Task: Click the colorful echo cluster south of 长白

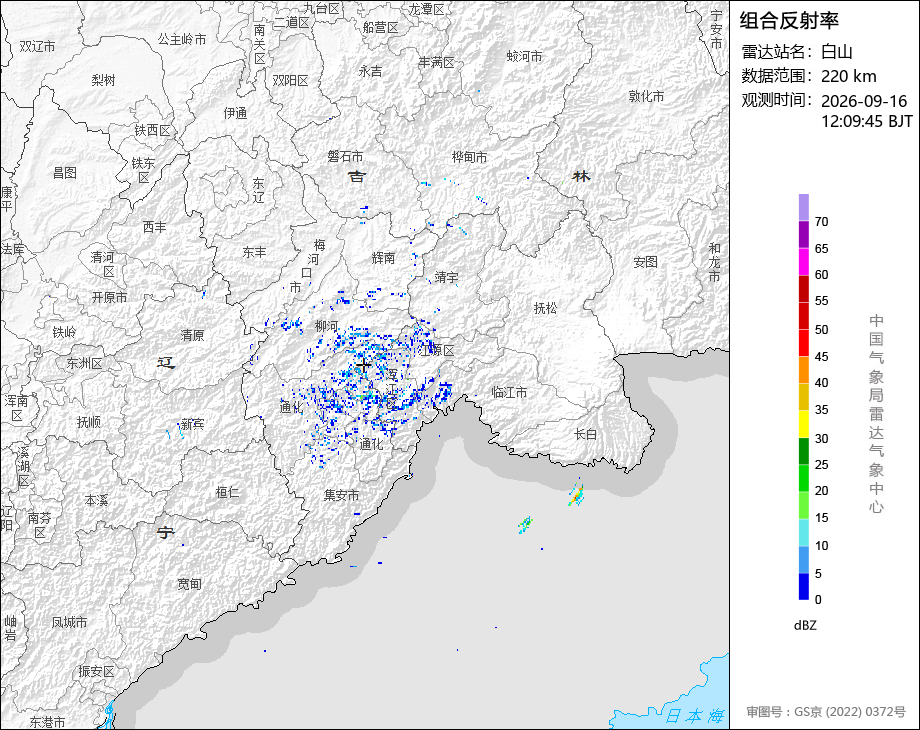Action: pos(576,493)
